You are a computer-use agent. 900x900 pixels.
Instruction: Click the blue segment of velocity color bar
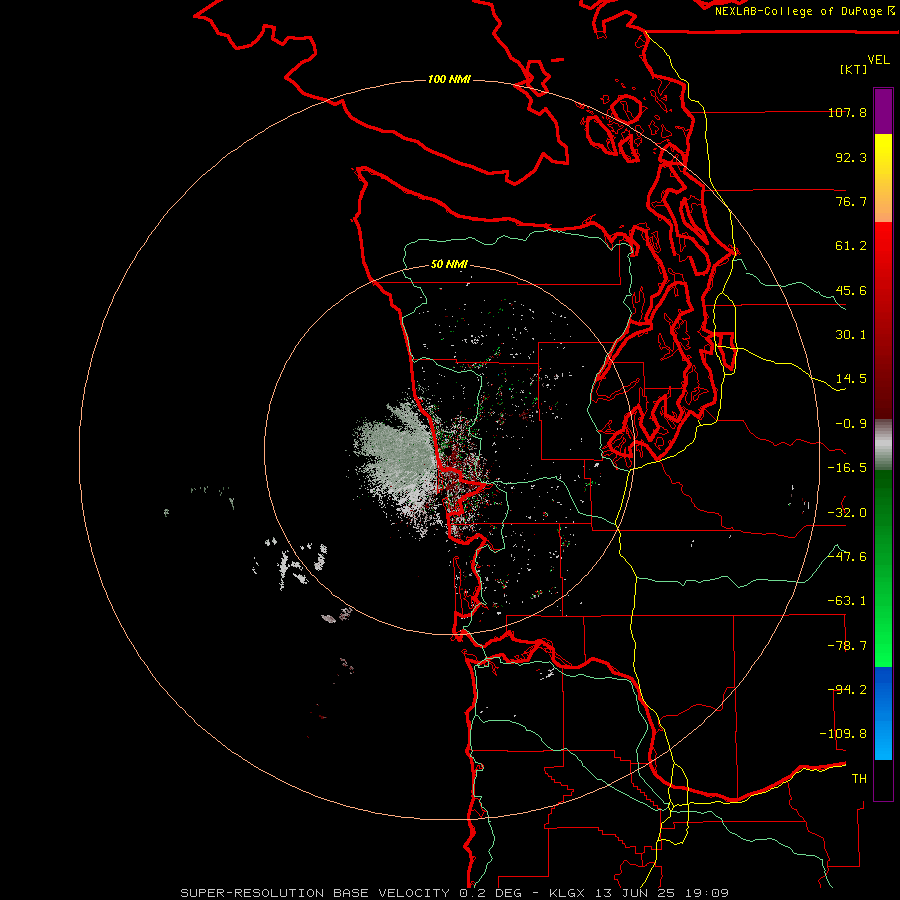[883, 713]
